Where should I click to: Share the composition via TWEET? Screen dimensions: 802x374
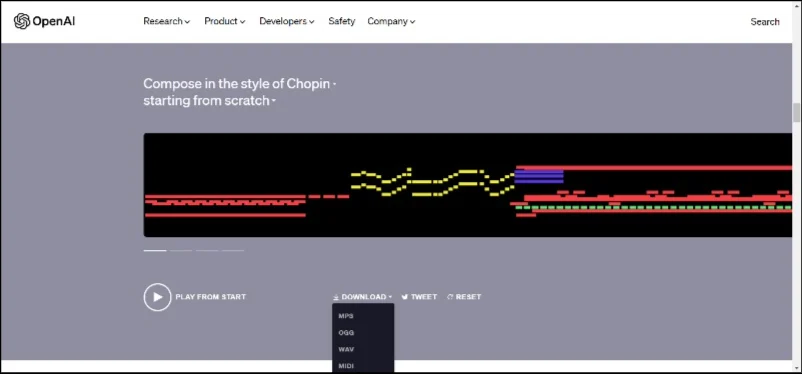click(x=419, y=297)
